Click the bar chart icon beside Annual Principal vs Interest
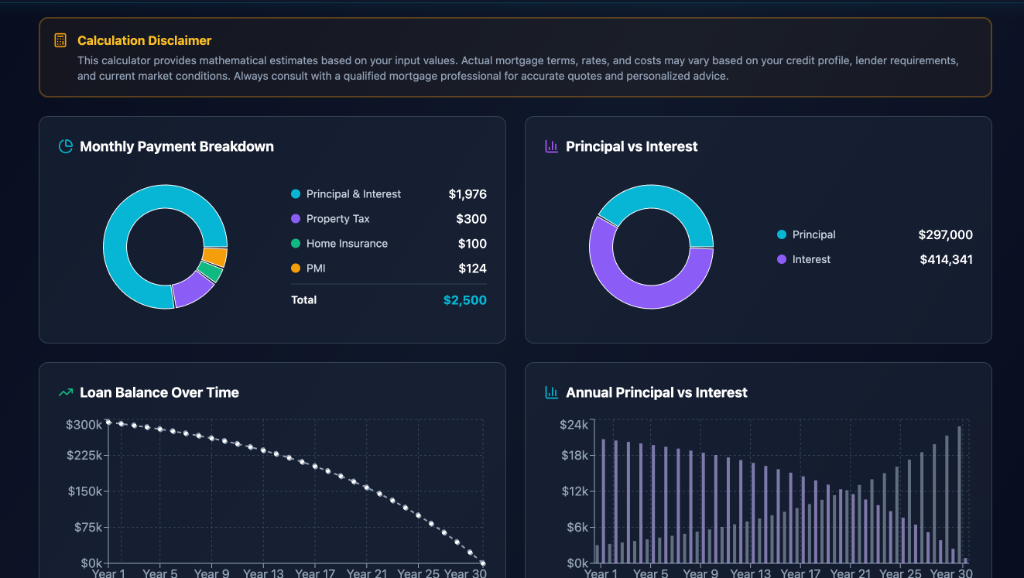The image size is (1024, 578). coord(551,393)
